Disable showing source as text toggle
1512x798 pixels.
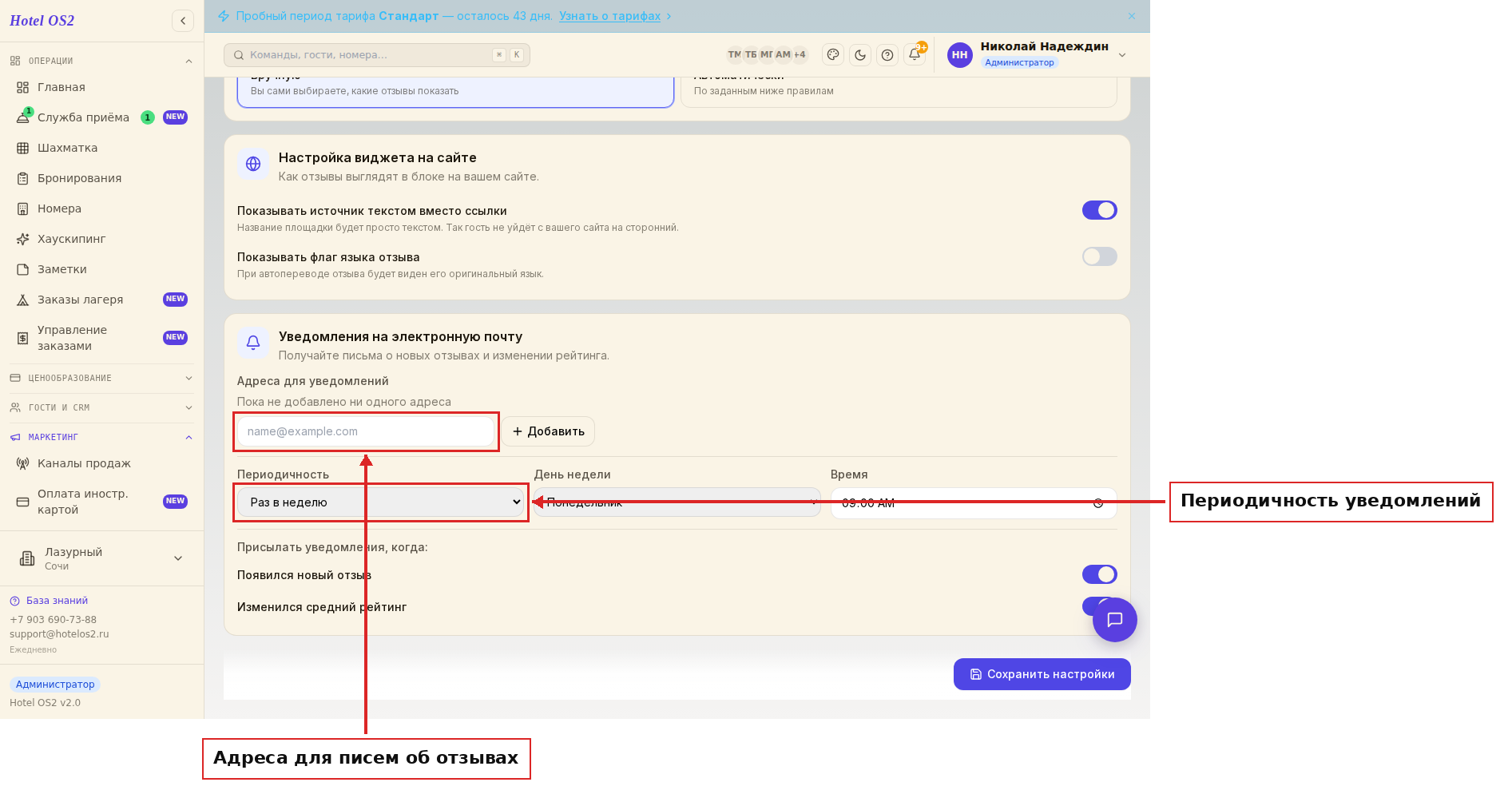click(1100, 210)
